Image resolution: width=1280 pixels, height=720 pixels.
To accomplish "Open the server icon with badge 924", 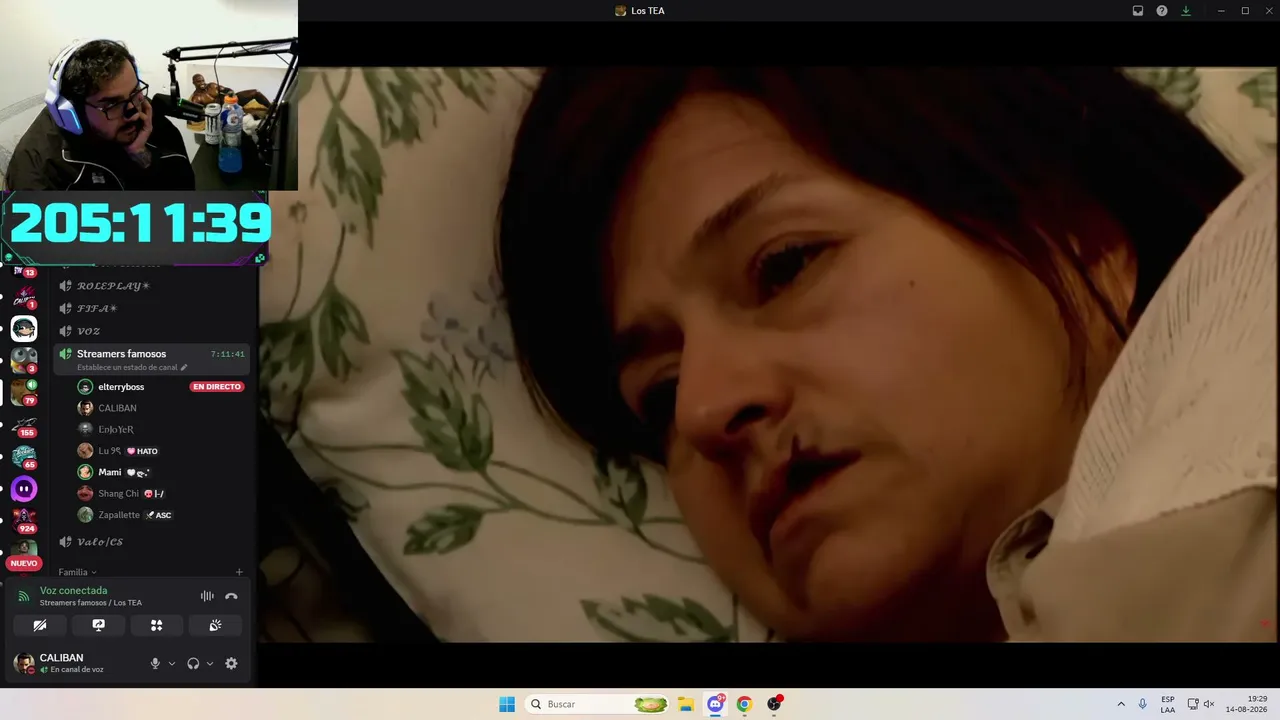I will point(24,521).
